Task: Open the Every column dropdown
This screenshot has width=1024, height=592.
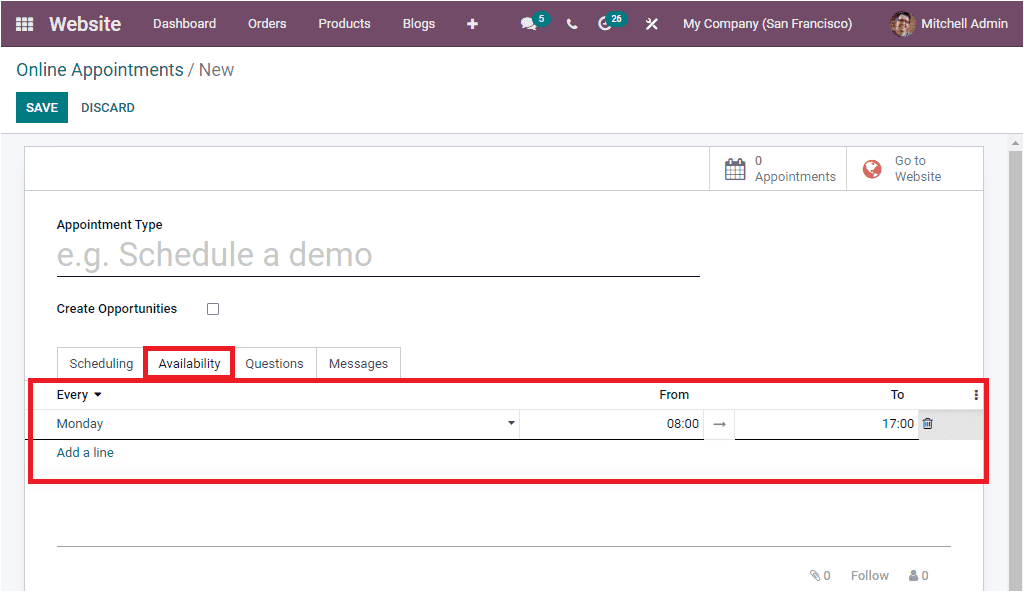Action: point(78,394)
